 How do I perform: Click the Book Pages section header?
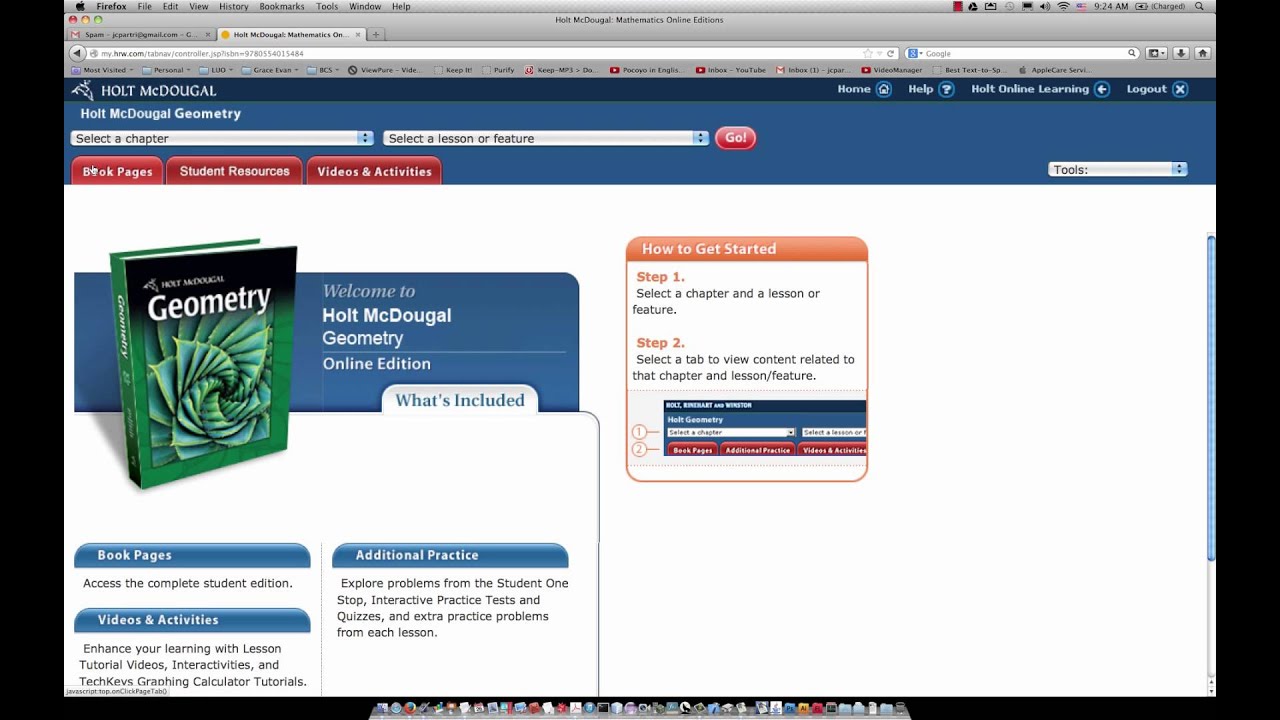[x=192, y=555]
